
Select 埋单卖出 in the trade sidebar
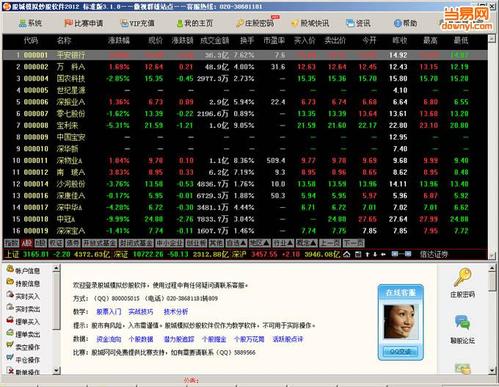[23, 334]
